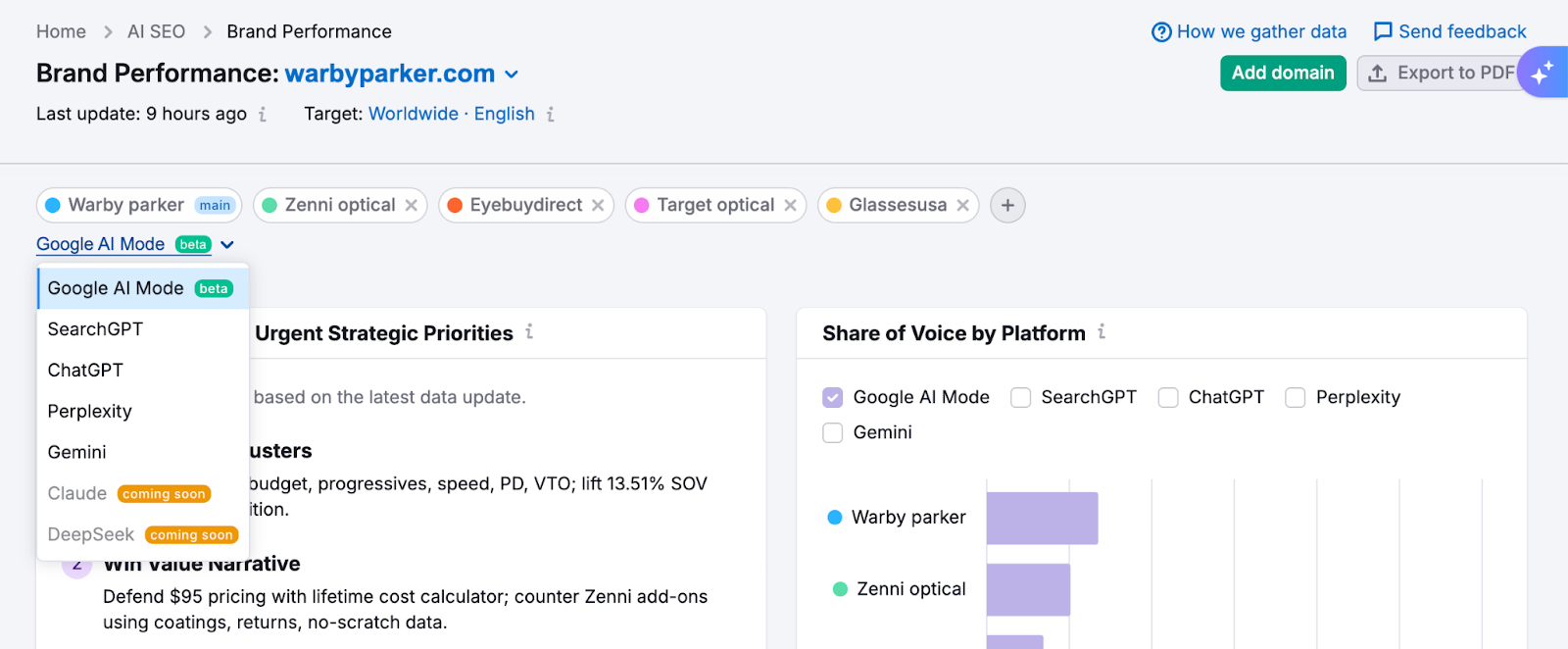
Task: Click Warby parker share of voice bar
Action: click(1042, 518)
